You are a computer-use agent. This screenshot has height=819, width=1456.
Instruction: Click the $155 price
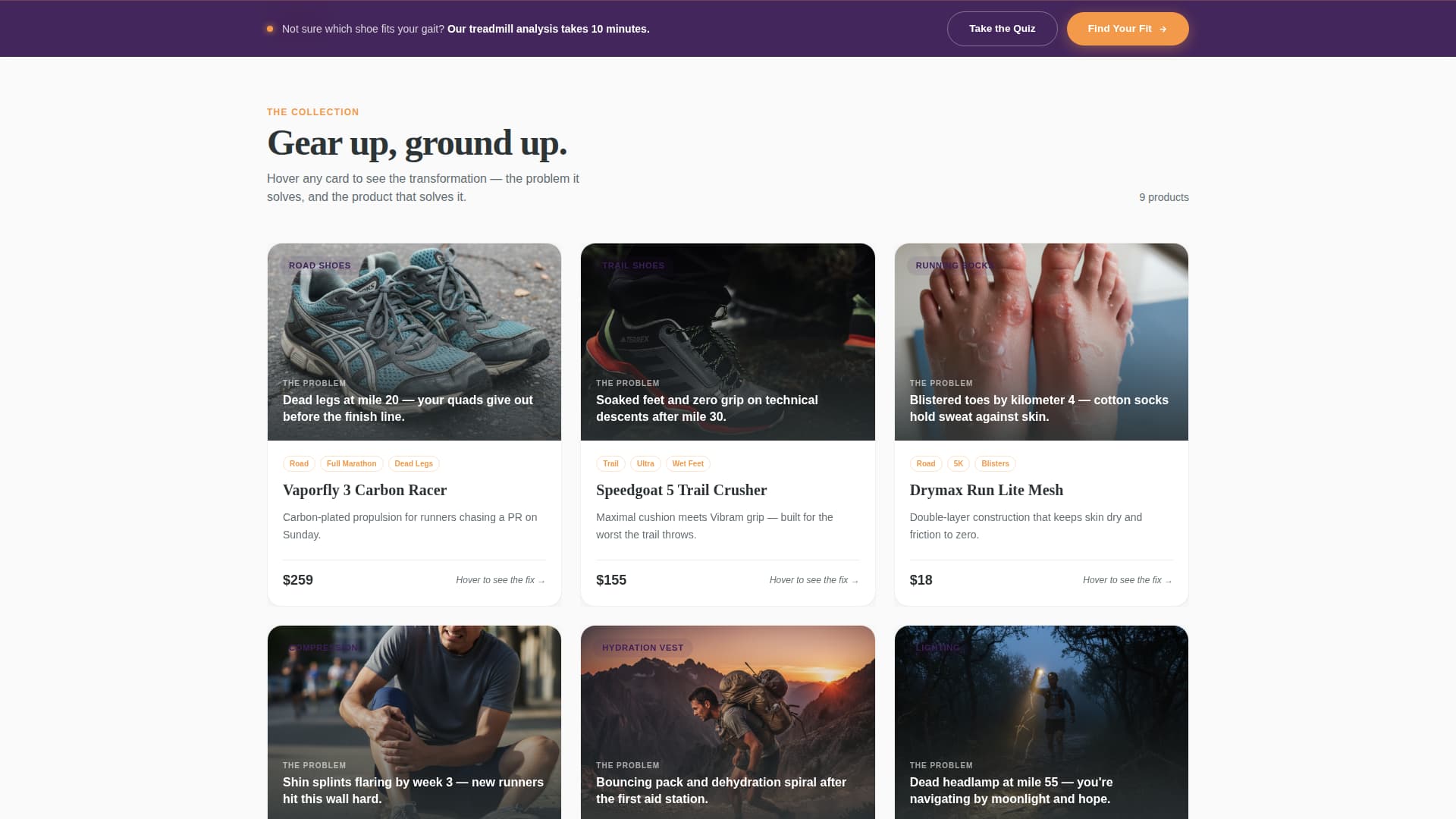coord(611,580)
